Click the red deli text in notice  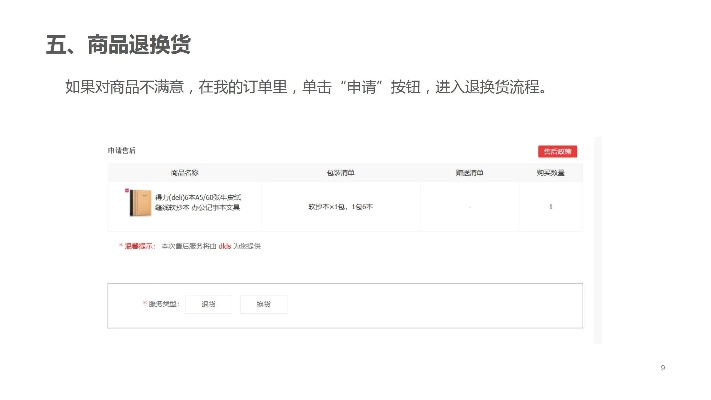click(x=225, y=246)
